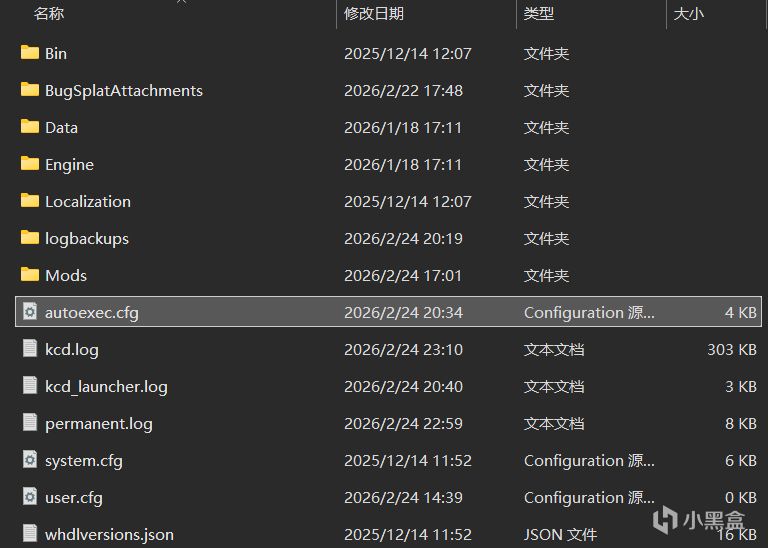The height and width of the screenshot is (548, 768).
Task: Select the kcd_launcher.log file name
Action: click(106, 386)
